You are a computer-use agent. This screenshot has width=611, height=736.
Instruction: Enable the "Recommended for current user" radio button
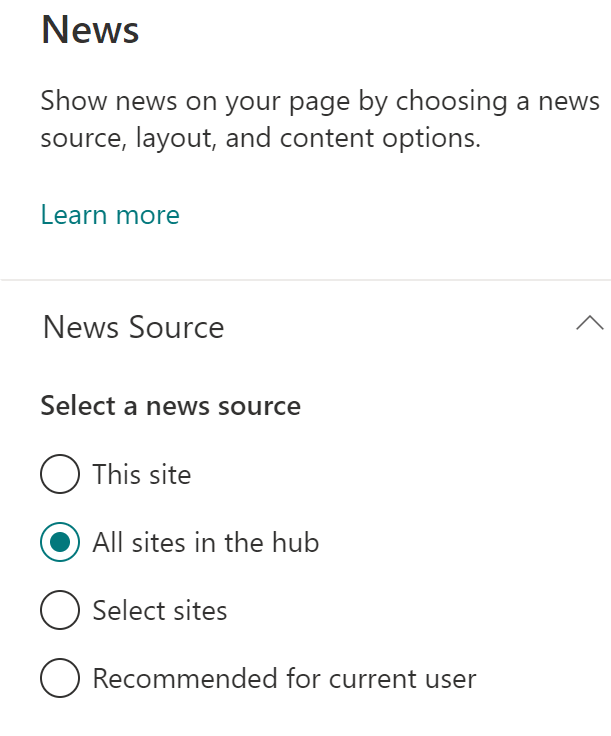tap(60, 679)
